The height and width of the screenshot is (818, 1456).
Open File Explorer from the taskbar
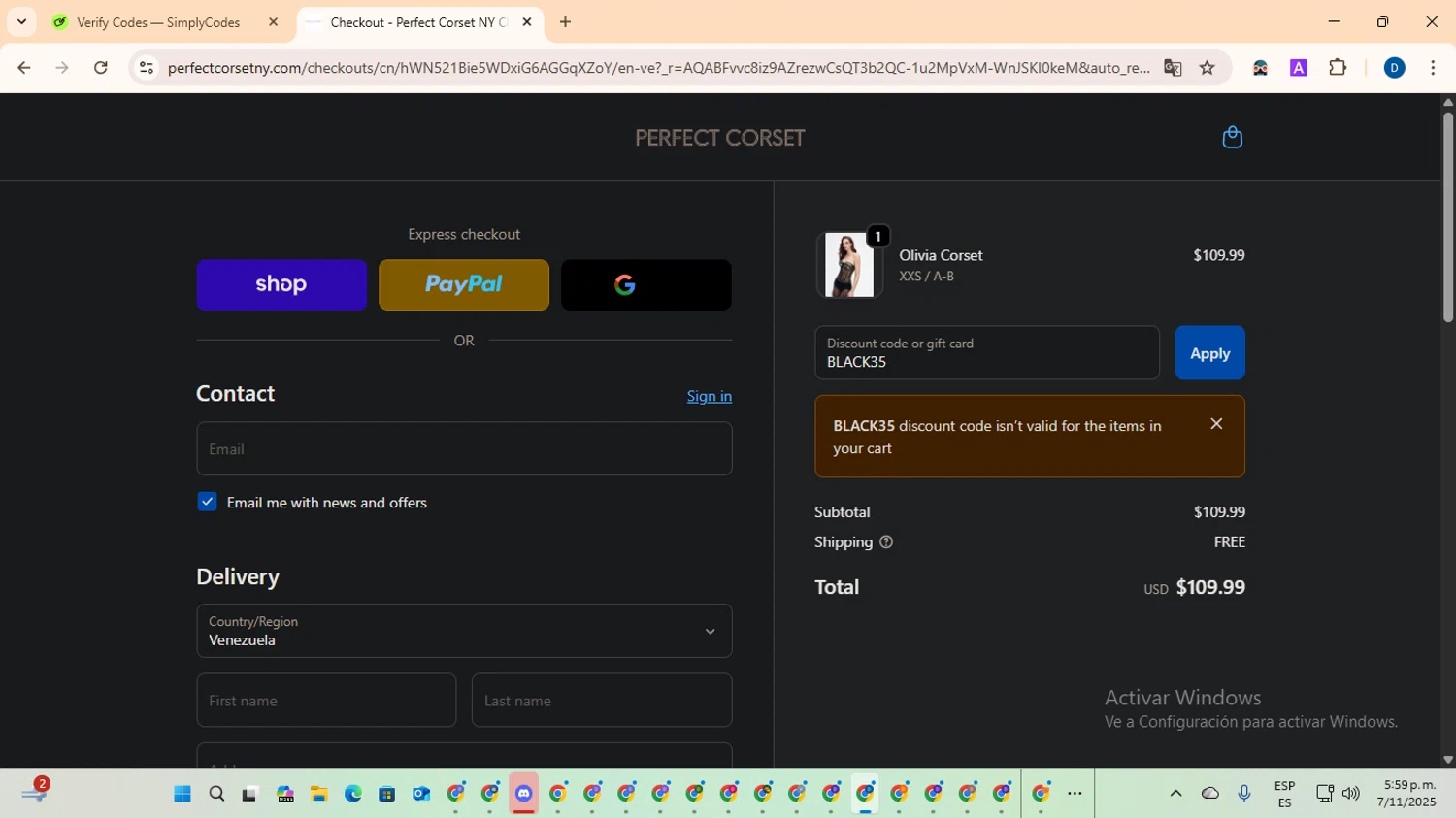tap(318, 794)
